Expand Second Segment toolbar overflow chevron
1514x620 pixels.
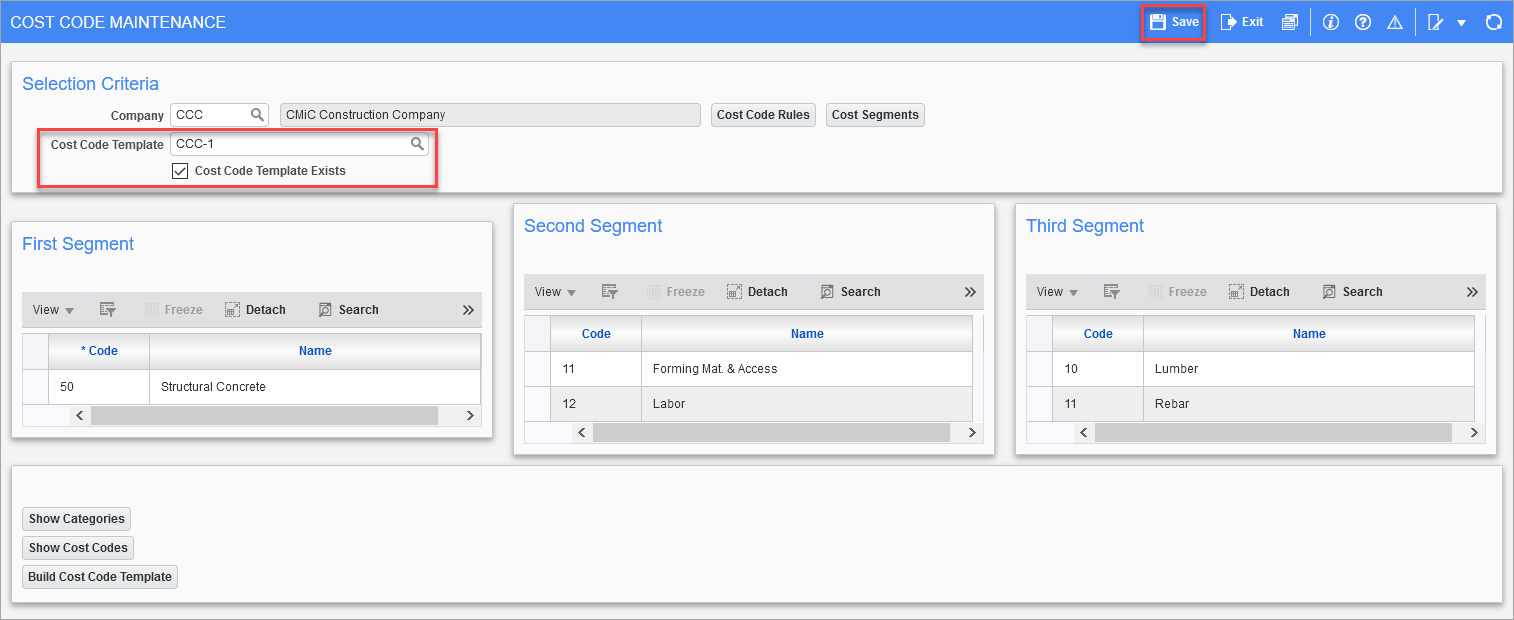970,292
